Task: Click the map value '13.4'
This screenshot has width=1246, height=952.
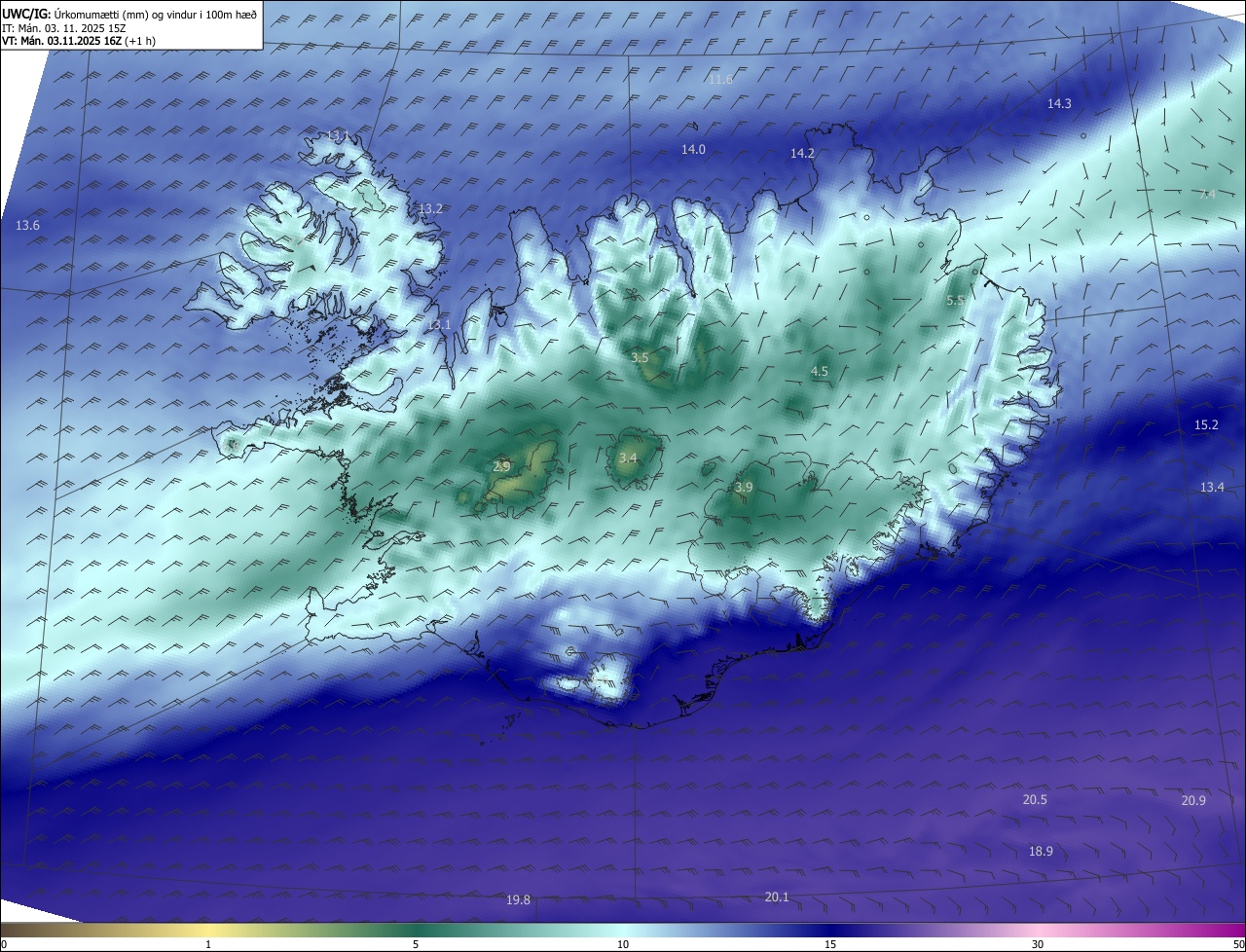Action: [1212, 488]
